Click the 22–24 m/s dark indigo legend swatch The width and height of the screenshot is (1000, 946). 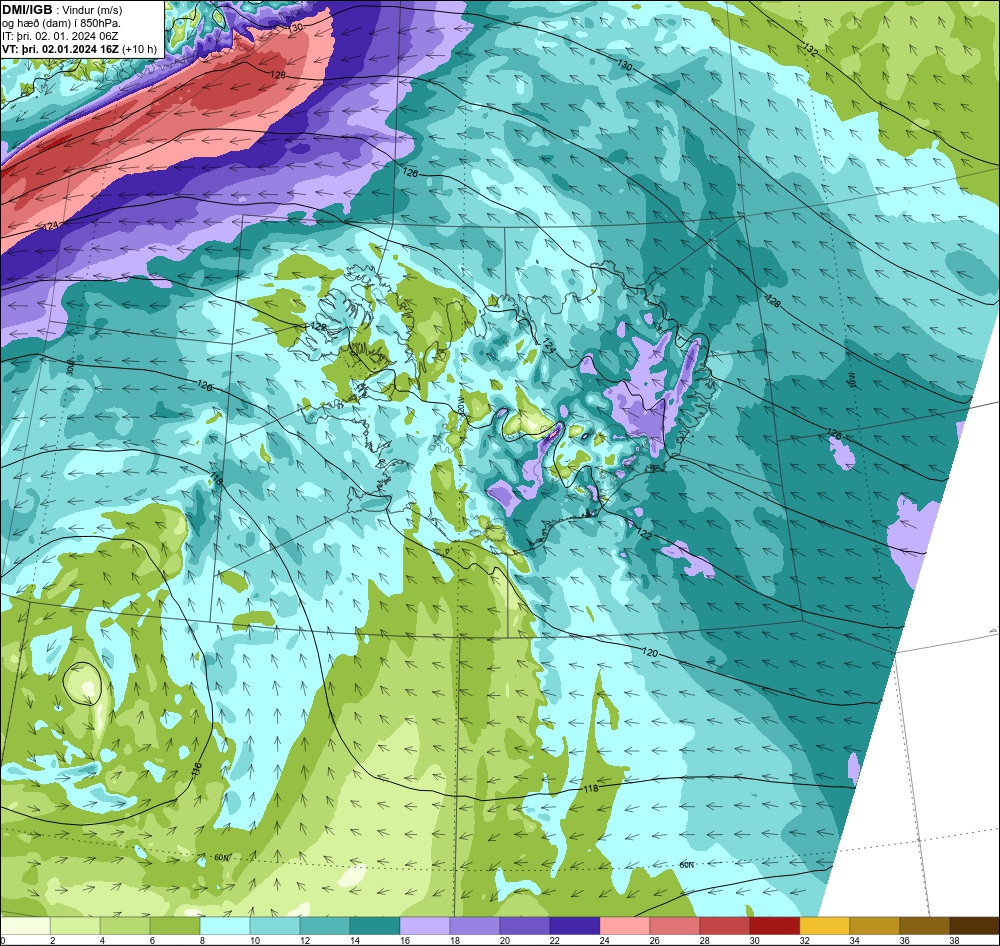point(575,926)
